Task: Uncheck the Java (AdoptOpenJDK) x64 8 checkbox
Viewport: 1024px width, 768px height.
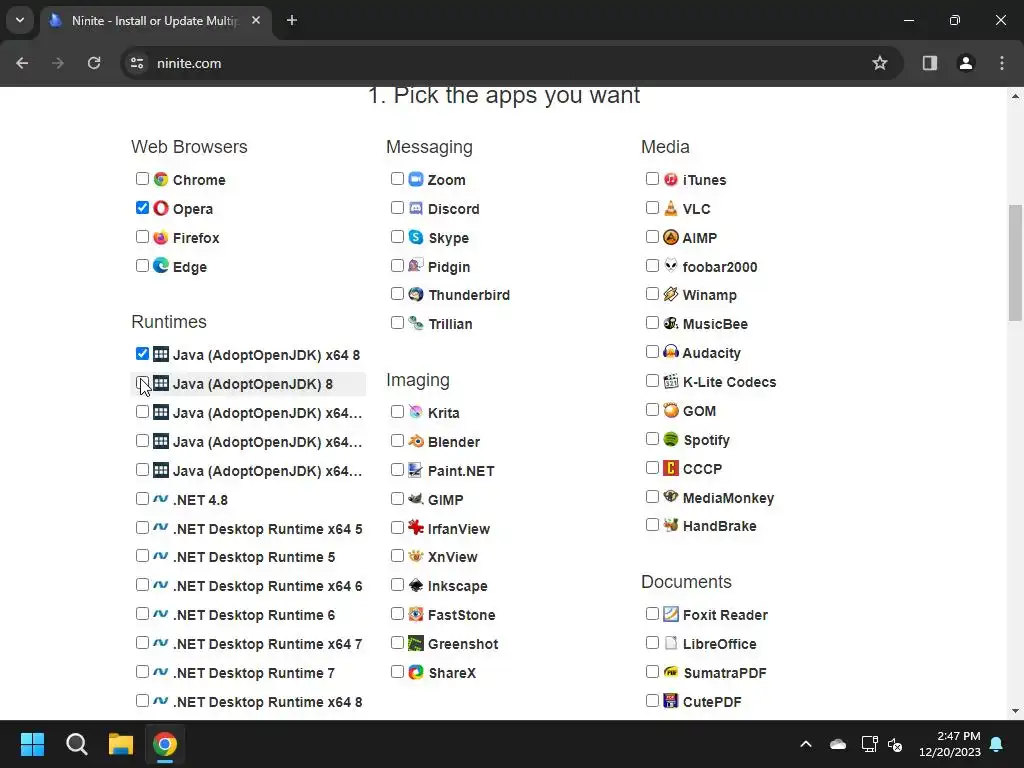Action: coord(142,354)
